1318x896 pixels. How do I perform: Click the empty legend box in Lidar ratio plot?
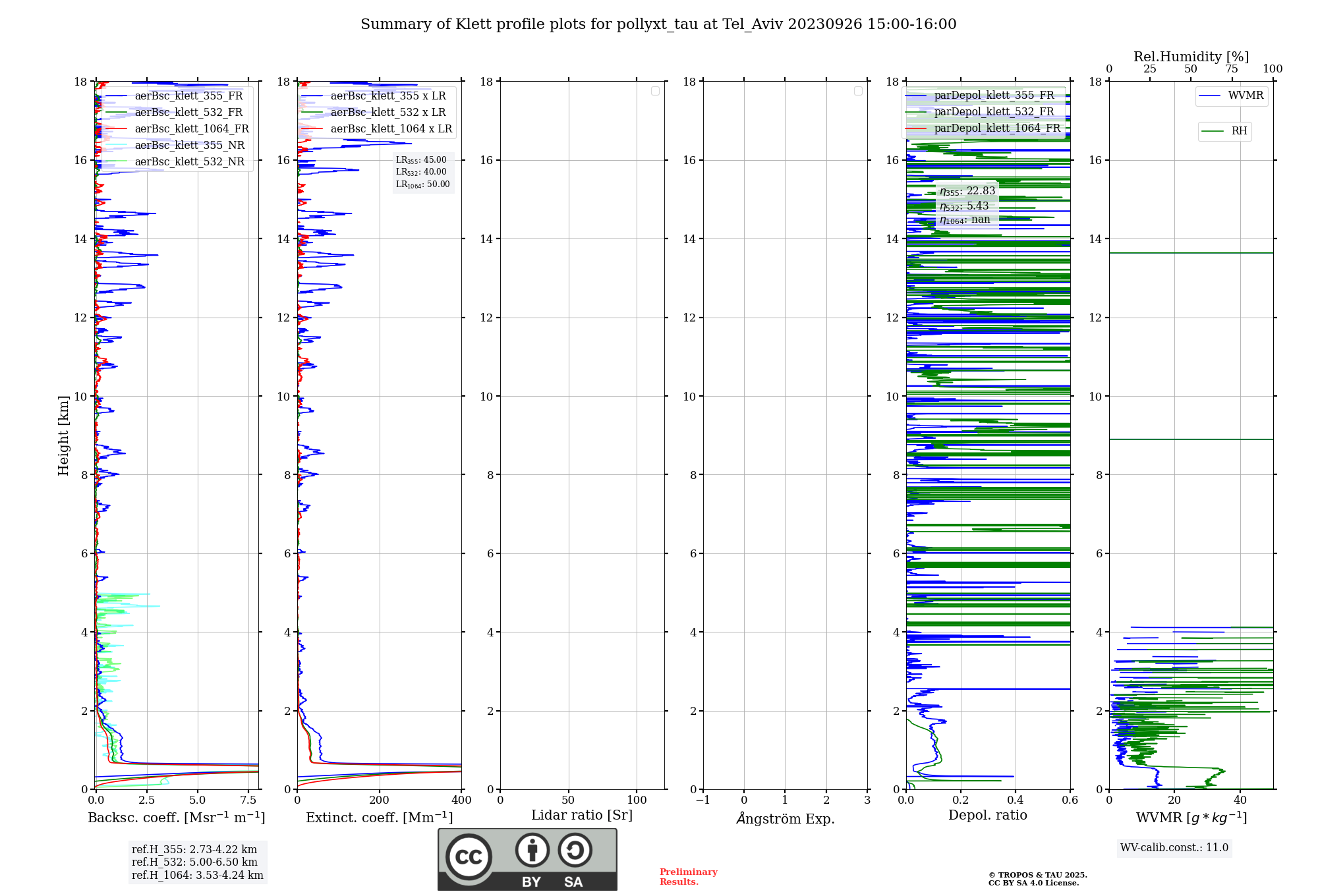pyautogui.click(x=655, y=91)
